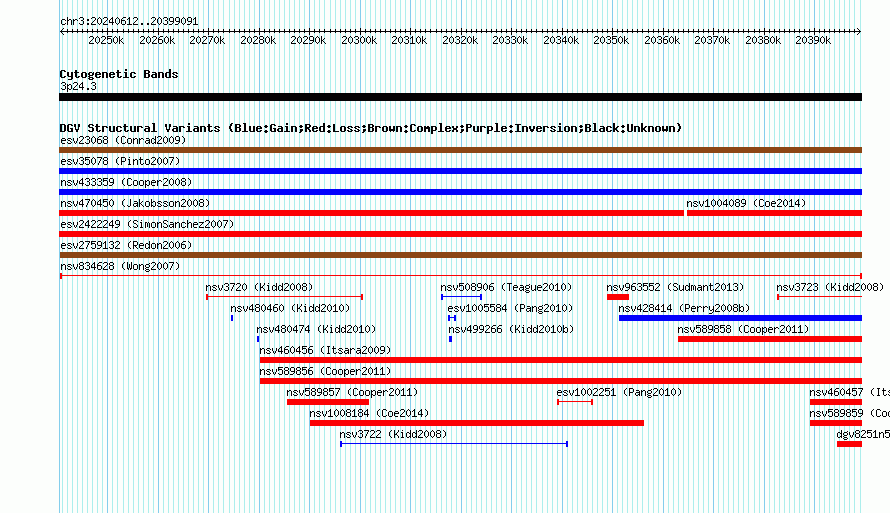Click the tiny blue nsv480474 marker
Screen dimensions: 890x513
[258, 339]
